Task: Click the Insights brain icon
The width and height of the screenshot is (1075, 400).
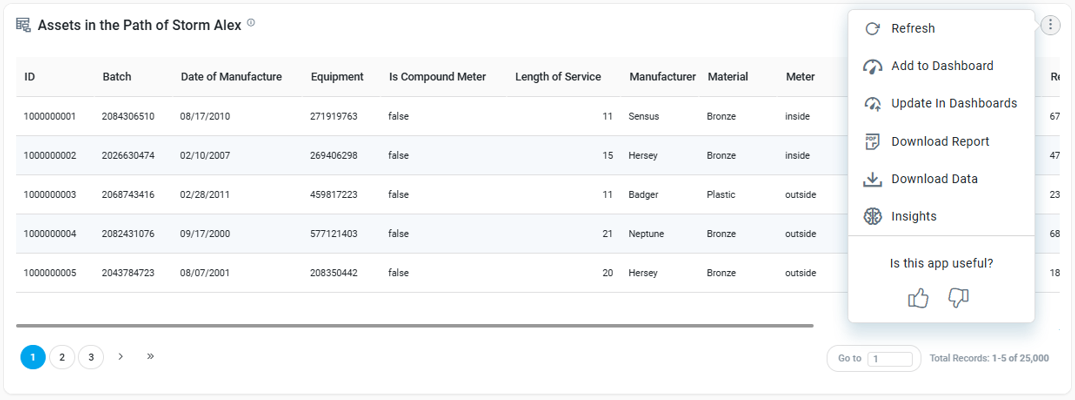Action: coord(872,216)
